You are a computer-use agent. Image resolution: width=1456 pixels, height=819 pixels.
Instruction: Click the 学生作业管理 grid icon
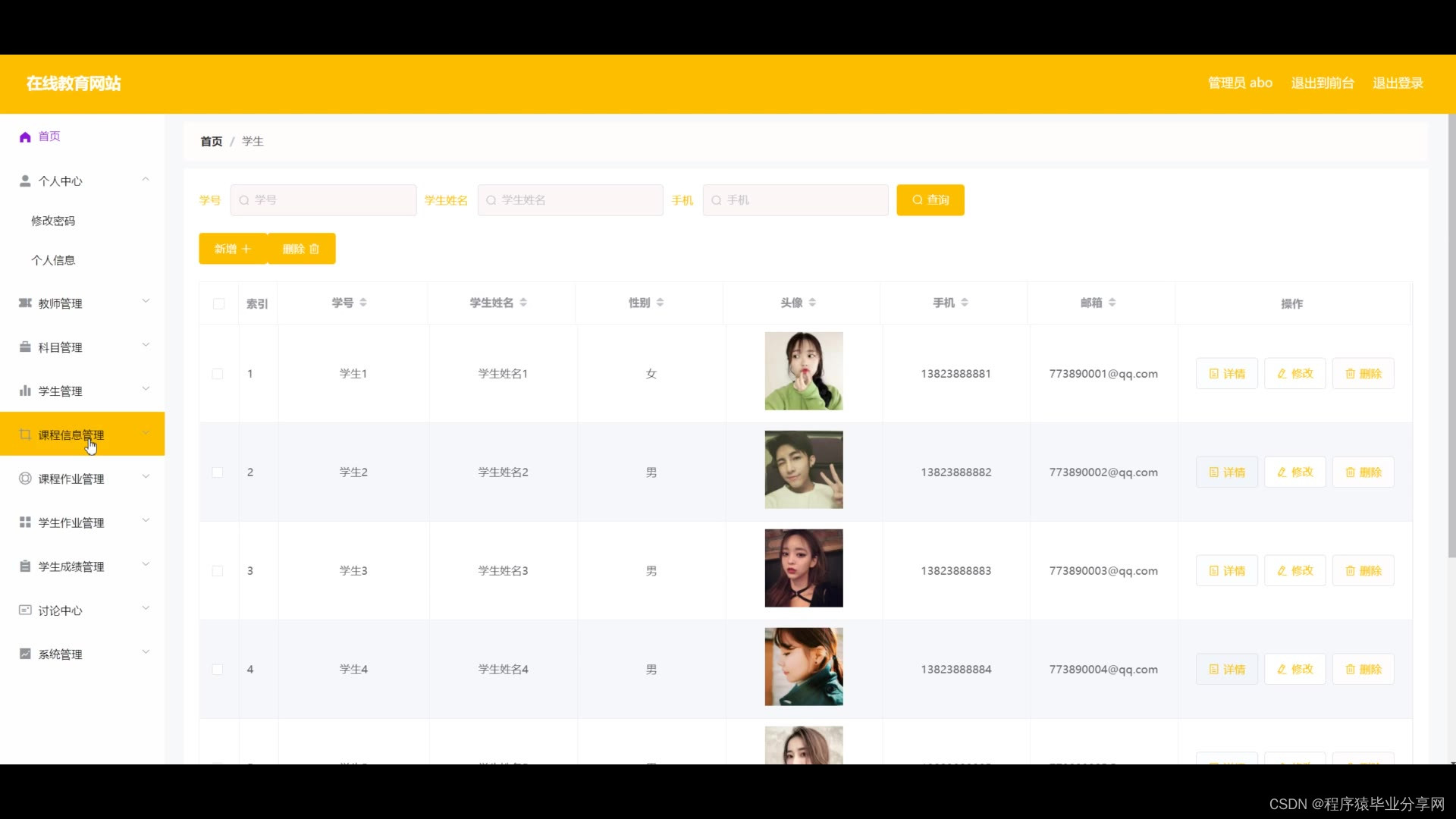[25, 522]
